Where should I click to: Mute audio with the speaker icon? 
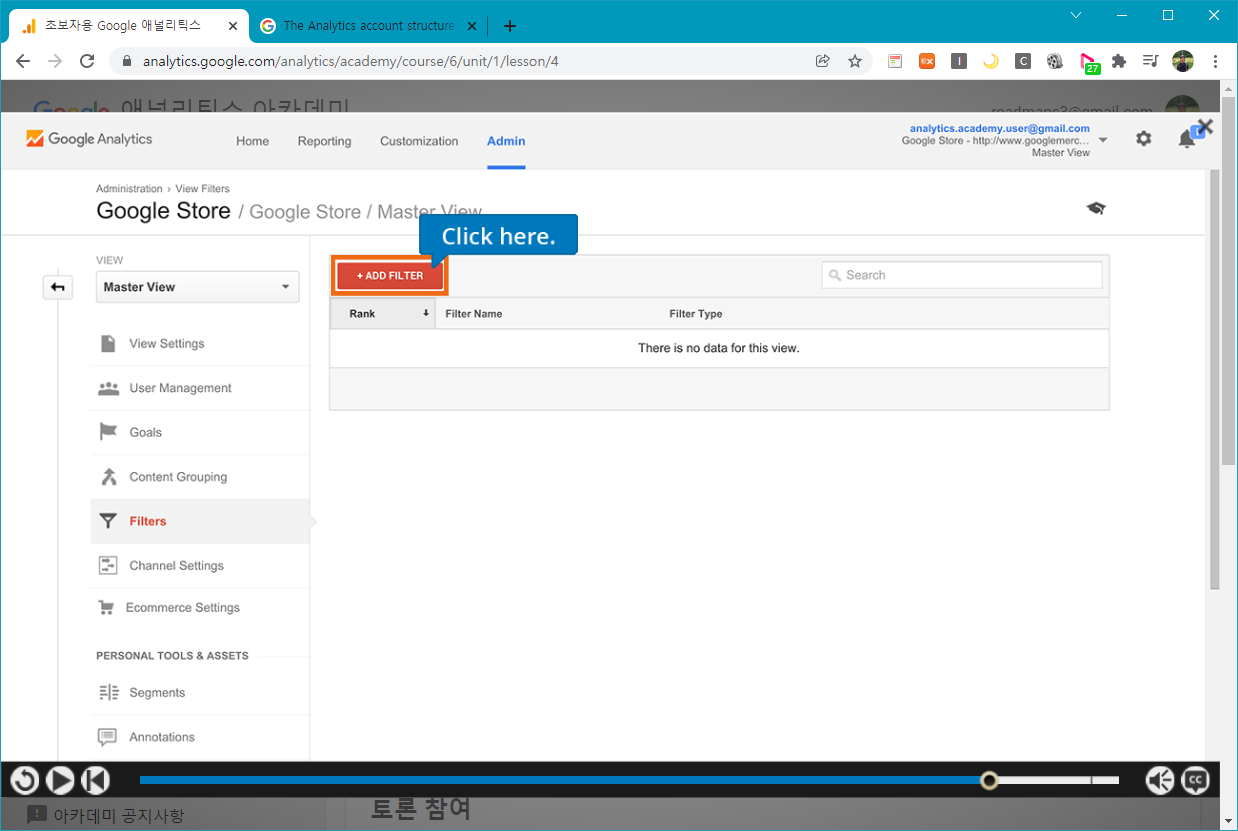click(1160, 780)
